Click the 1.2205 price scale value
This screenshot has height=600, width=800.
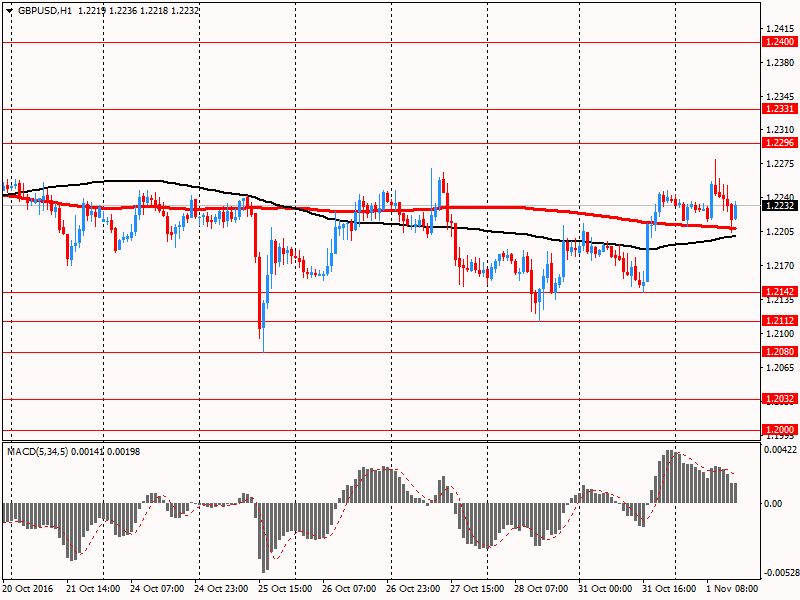coord(780,232)
